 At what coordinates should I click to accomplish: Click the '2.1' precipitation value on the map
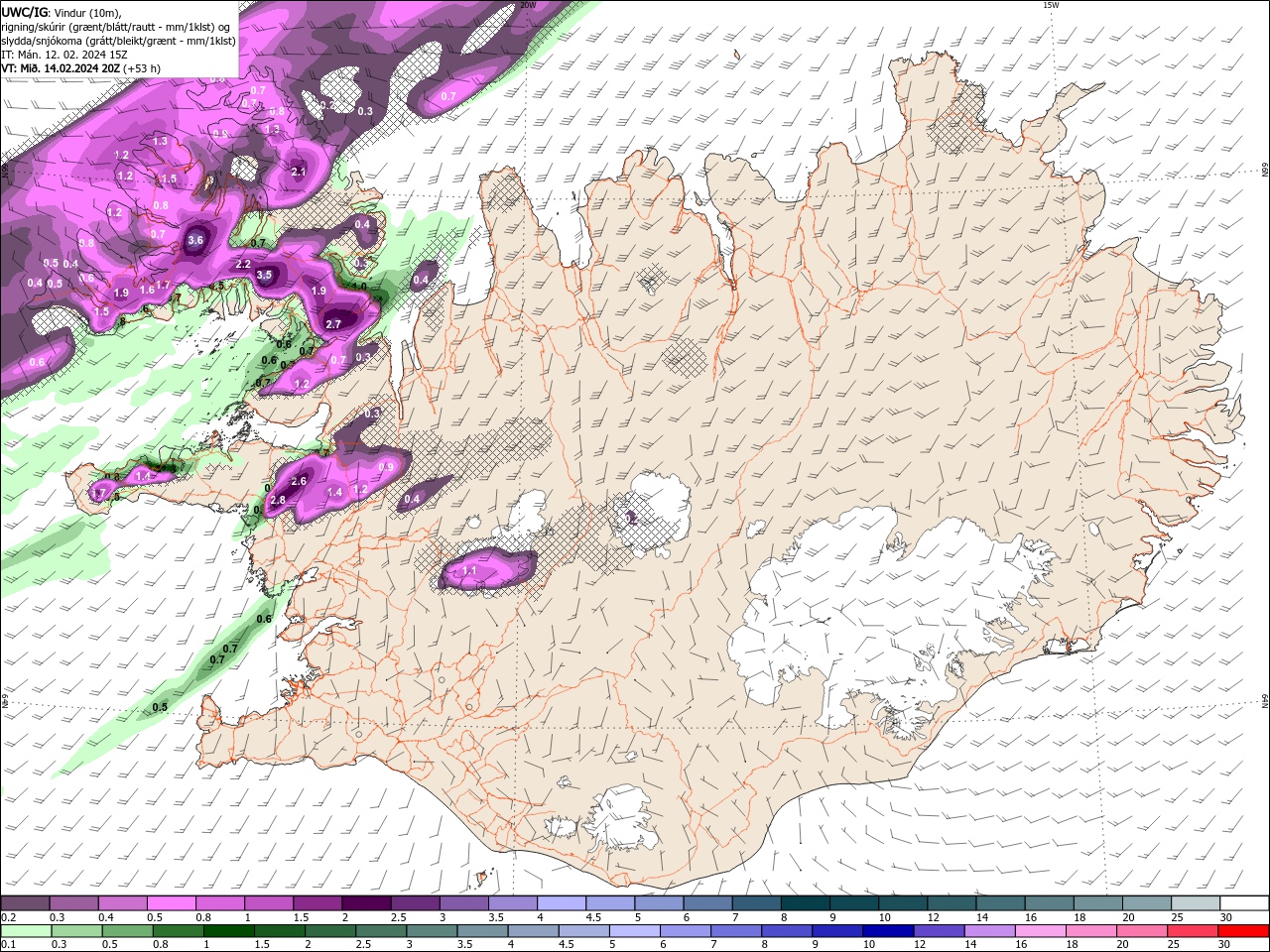click(299, 172)
